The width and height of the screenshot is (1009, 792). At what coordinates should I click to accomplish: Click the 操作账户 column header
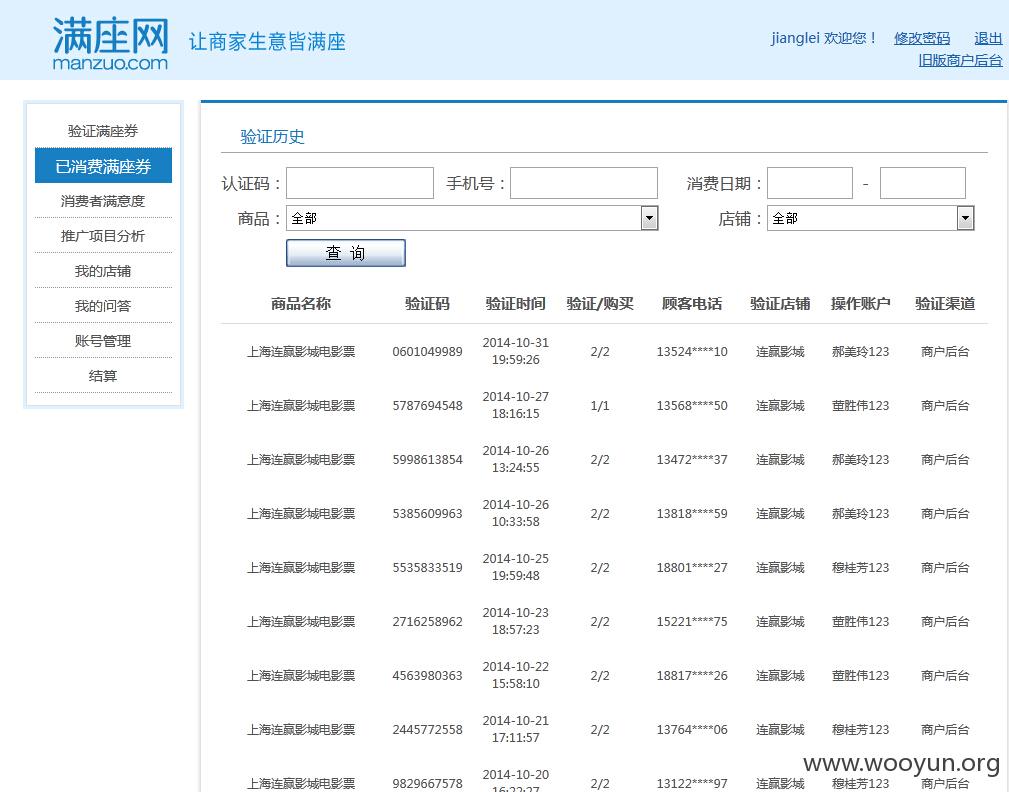coord(860,304)
